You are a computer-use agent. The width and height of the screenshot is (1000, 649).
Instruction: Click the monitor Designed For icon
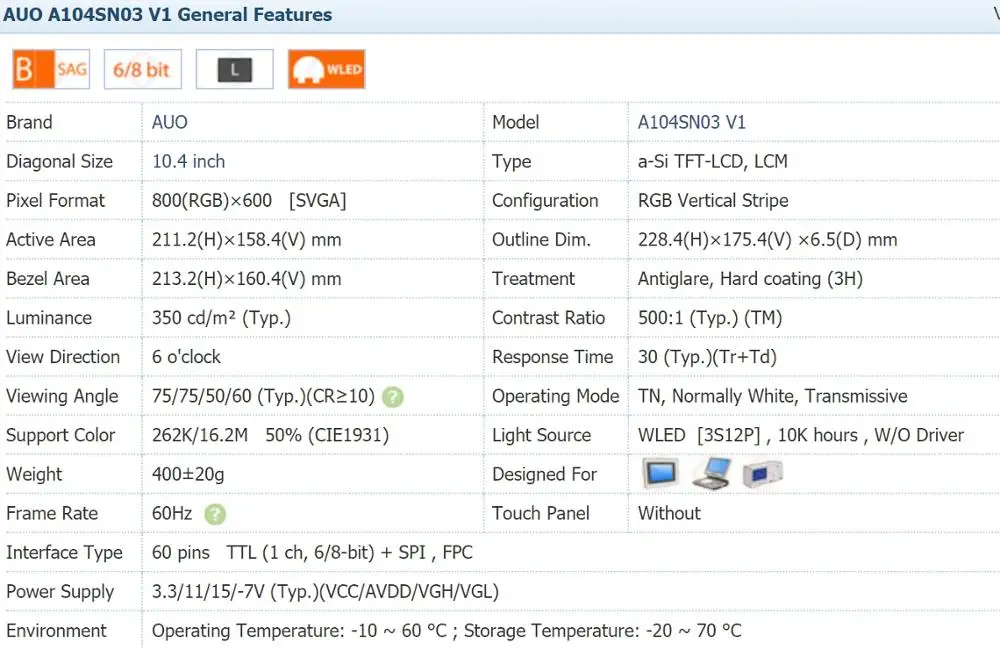[x=660, y=473]
